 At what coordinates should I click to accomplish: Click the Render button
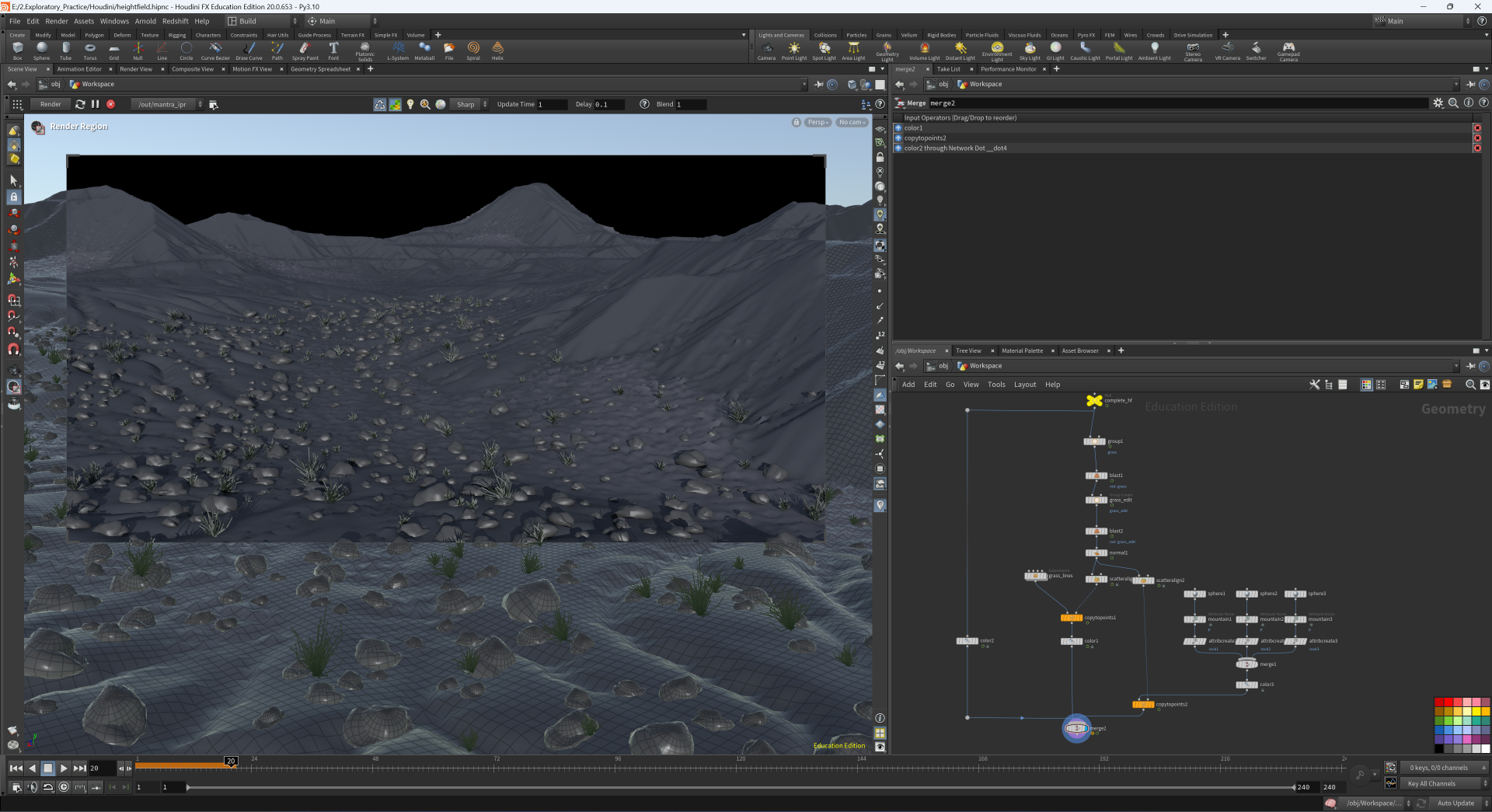pyautogui.click(x=51, y=104)
